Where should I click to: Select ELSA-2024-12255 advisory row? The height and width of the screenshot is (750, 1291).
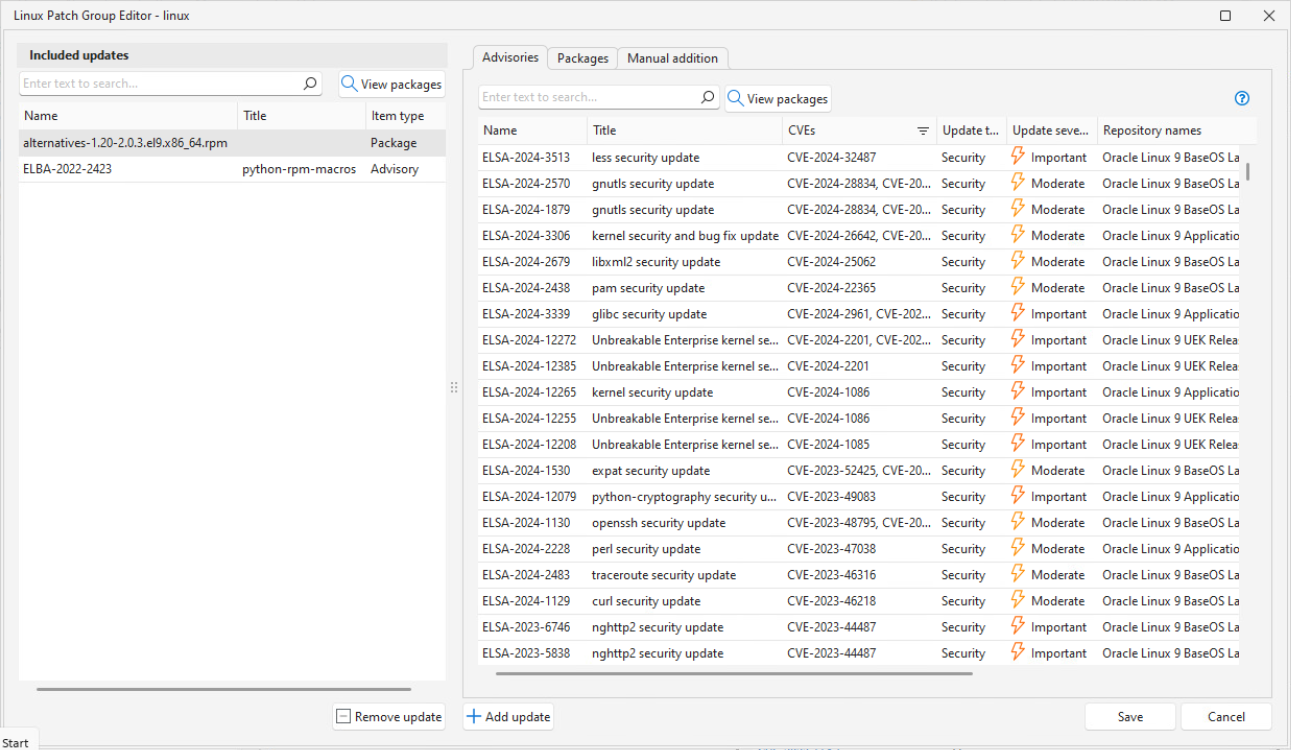pos(860,418)
